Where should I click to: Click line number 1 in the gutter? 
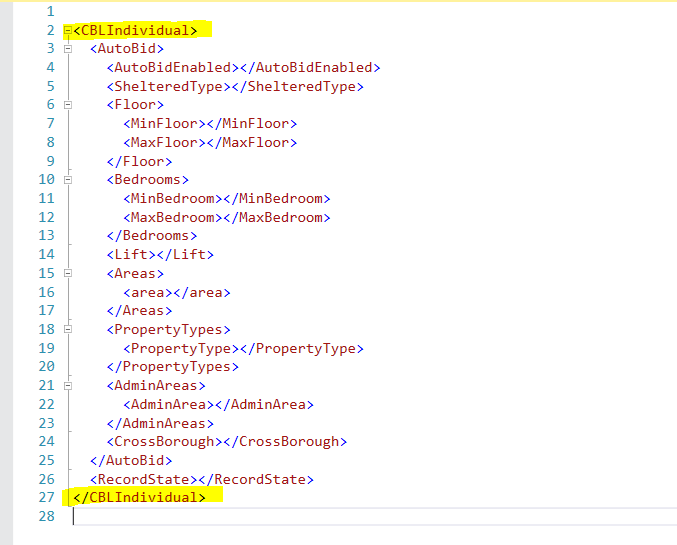tap(51, 12)
